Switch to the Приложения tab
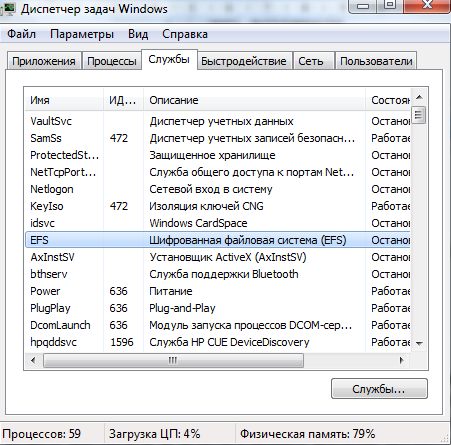 tap(44, 61)
